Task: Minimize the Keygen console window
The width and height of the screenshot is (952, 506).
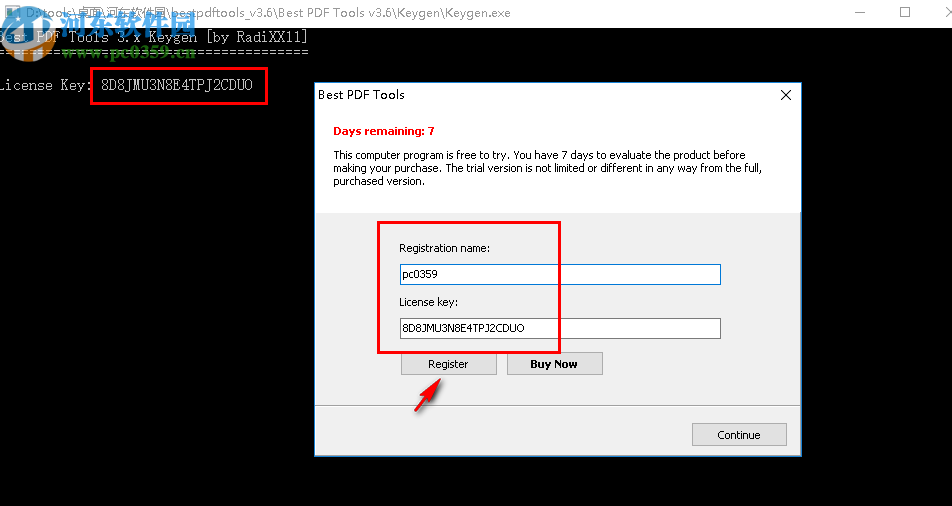Action: coord(860,12)
